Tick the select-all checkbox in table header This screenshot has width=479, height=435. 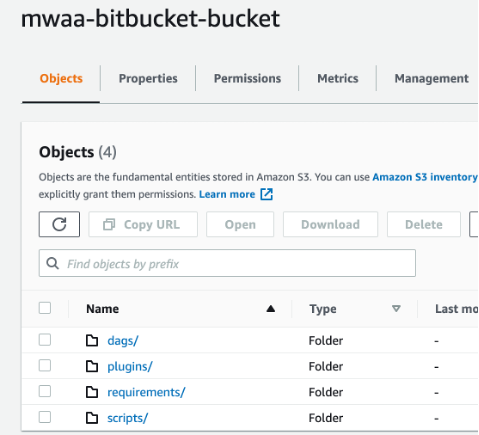(45, 308)
